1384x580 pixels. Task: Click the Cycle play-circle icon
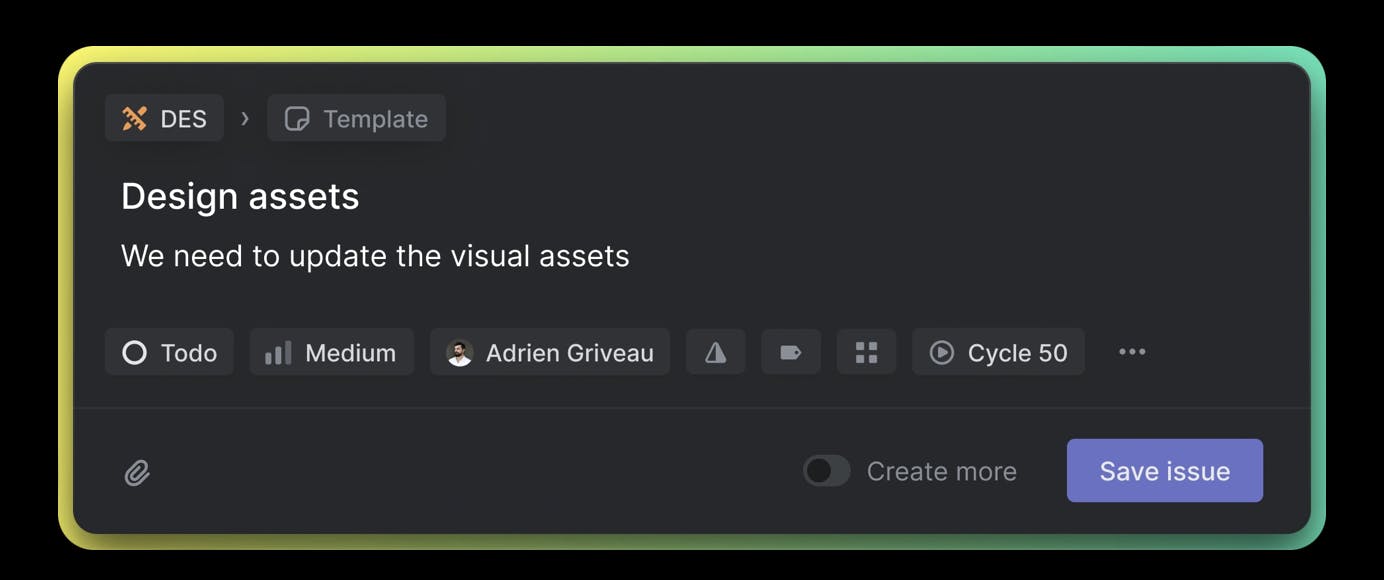(x=941, y=352)
